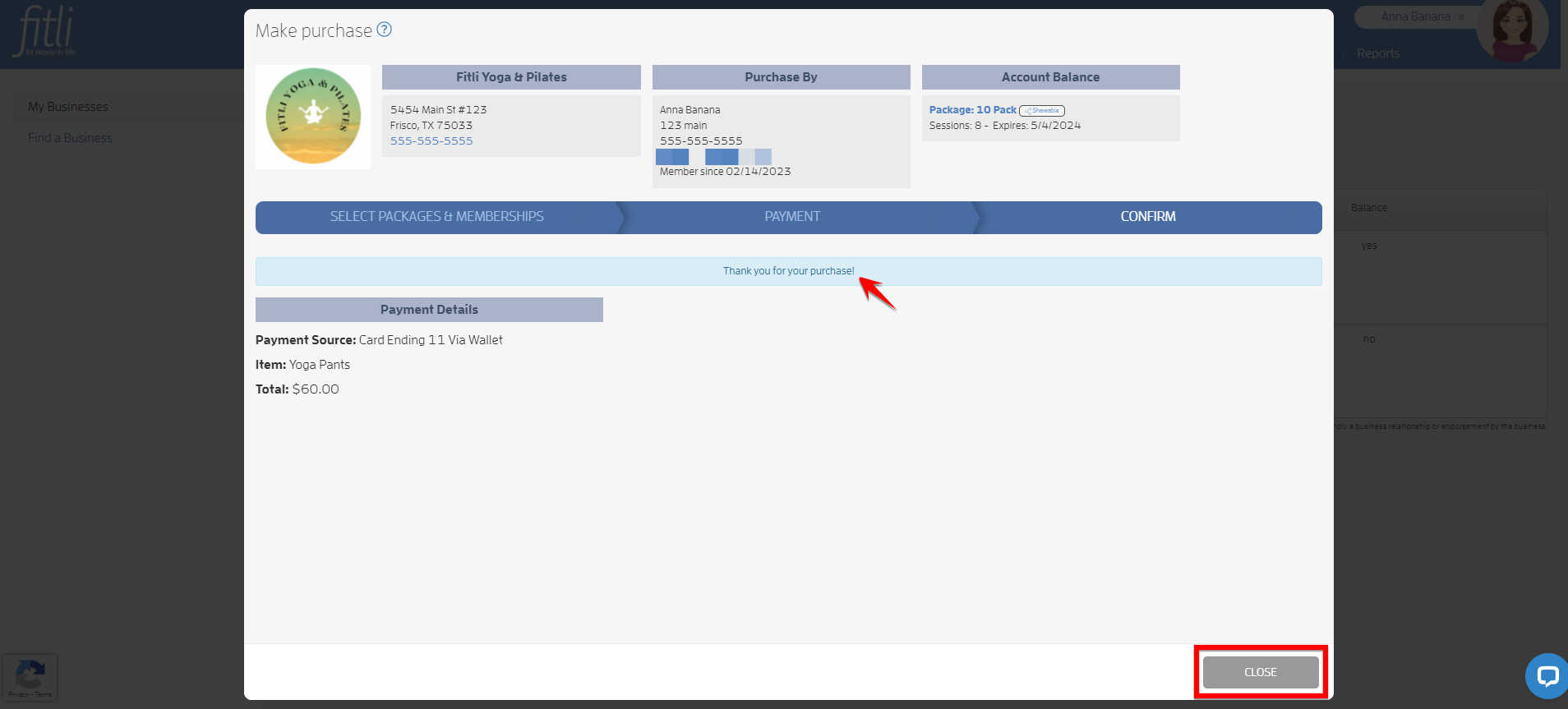Click the Fitli logo
Image resolution: width=1568 pixels, height=709 pixels.
point(45,31)
